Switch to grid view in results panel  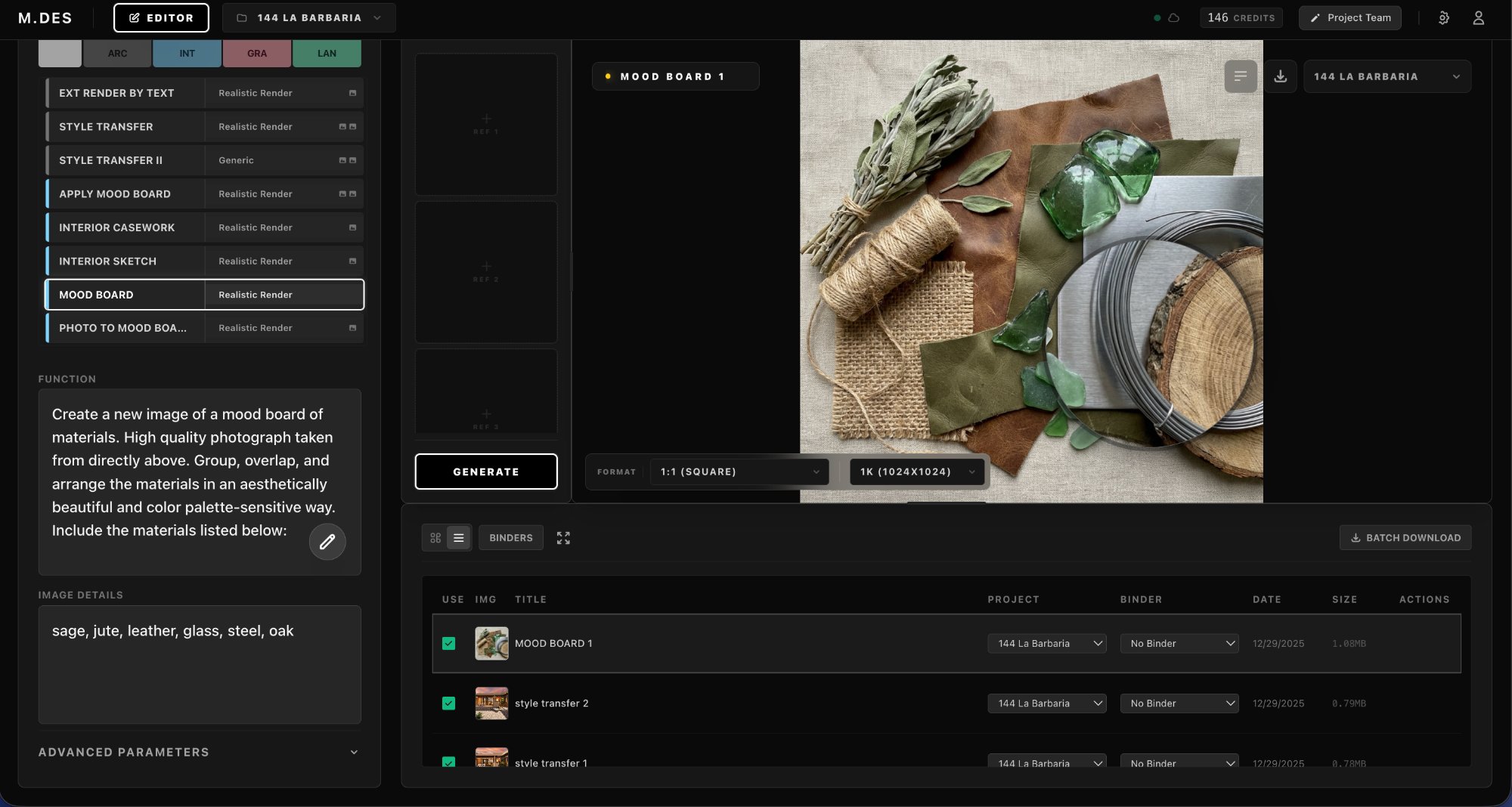[435, 538]
